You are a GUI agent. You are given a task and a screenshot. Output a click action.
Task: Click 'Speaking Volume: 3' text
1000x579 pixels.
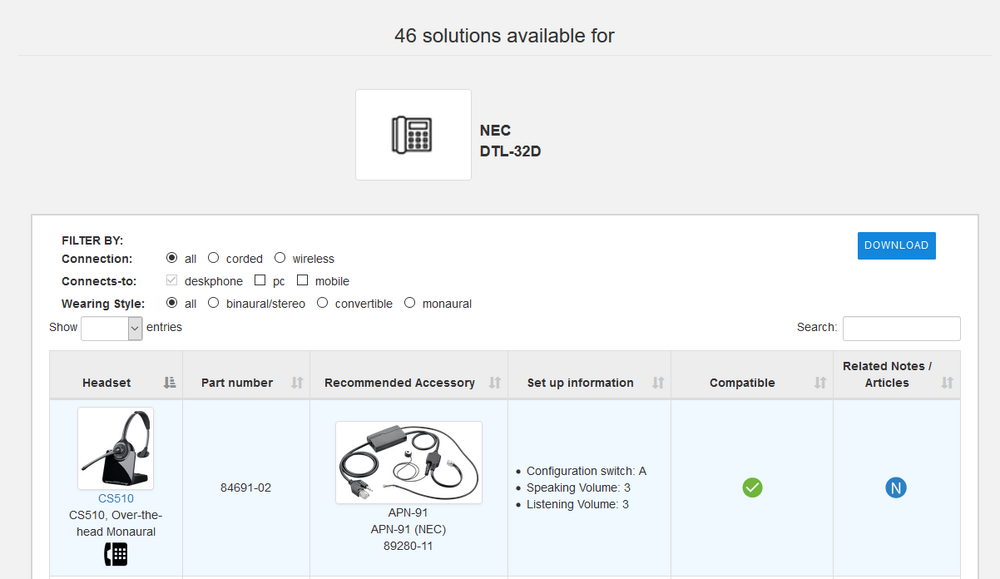578,488
